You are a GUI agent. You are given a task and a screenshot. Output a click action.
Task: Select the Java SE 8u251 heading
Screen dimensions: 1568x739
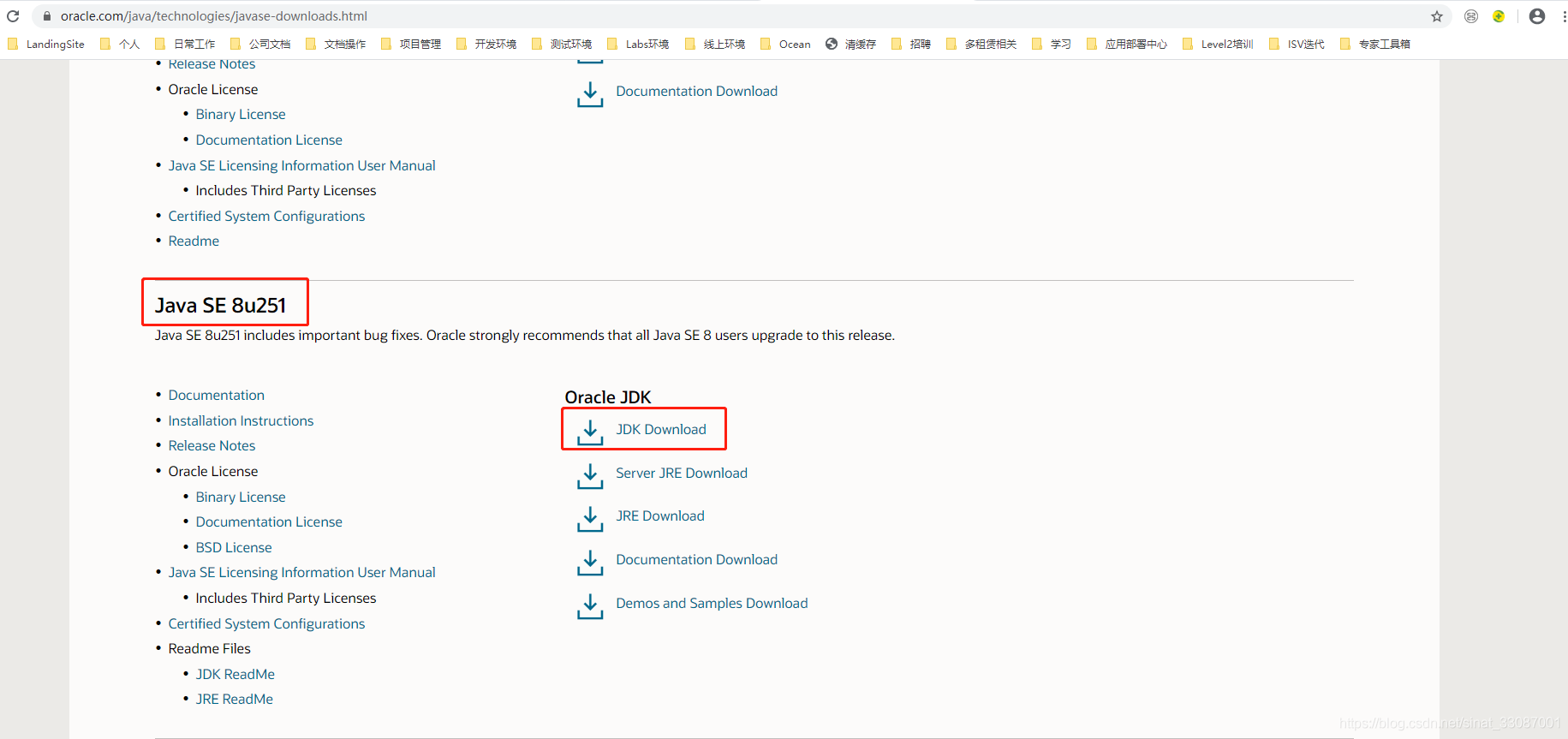[220, 306]
